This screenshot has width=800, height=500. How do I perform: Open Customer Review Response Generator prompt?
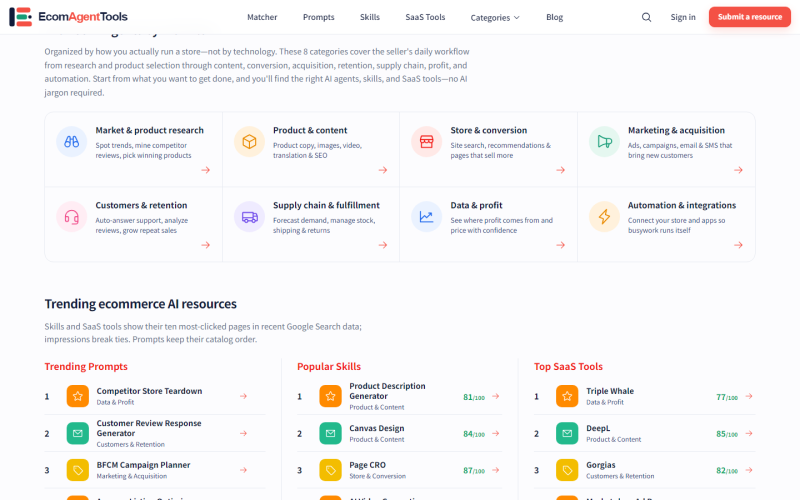pyautogui.click(x=149, y=428)
